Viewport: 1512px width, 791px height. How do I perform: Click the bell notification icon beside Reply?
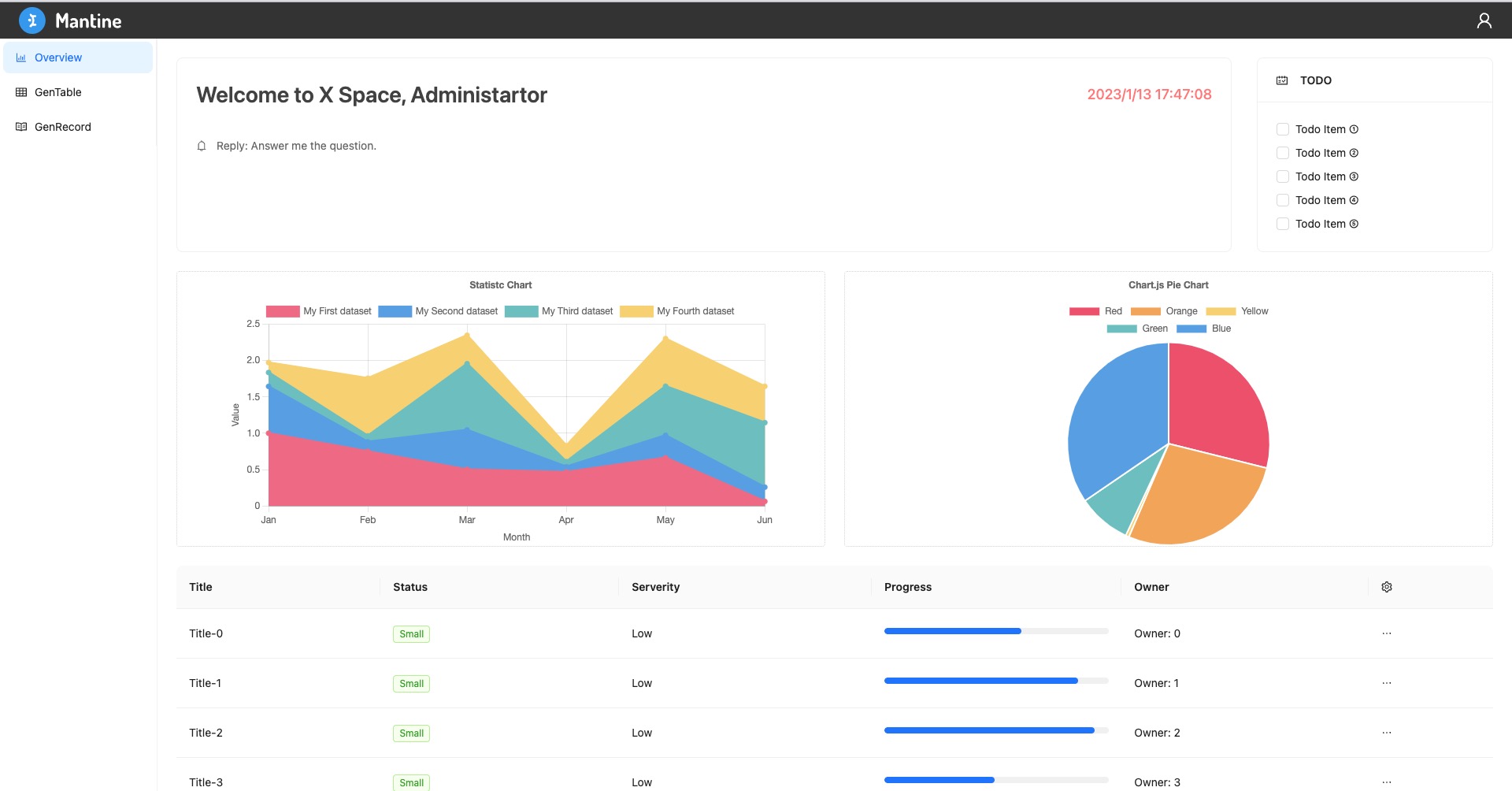click(x=202, y=146)
